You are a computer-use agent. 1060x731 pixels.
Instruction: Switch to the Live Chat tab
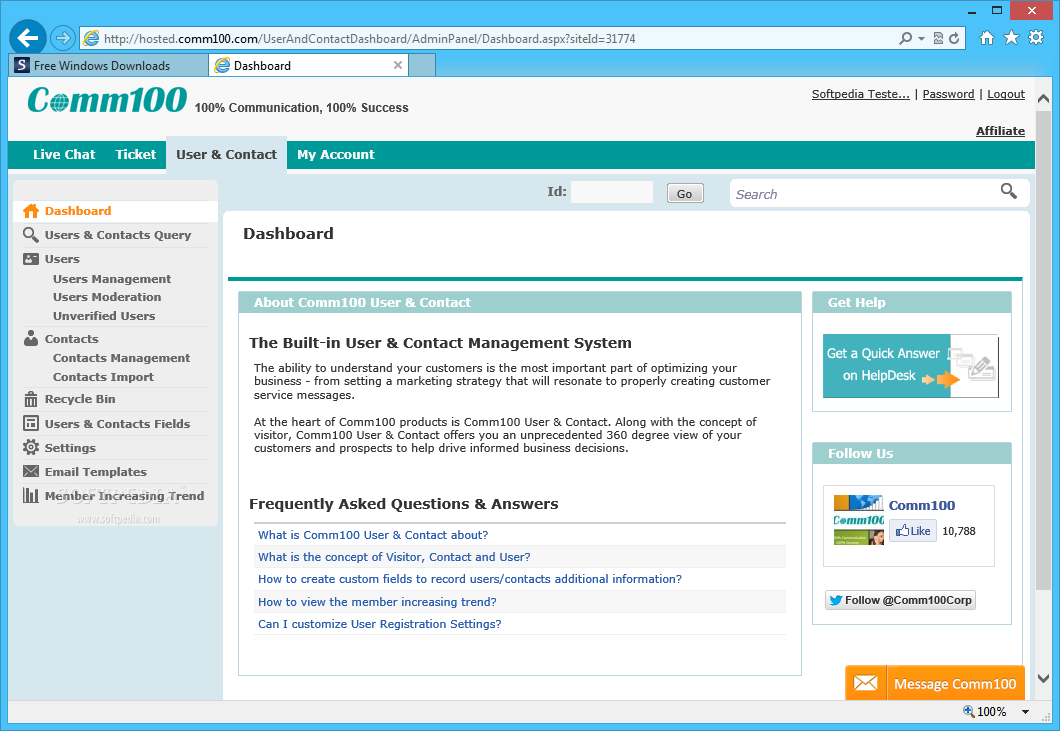pos(64,155)
